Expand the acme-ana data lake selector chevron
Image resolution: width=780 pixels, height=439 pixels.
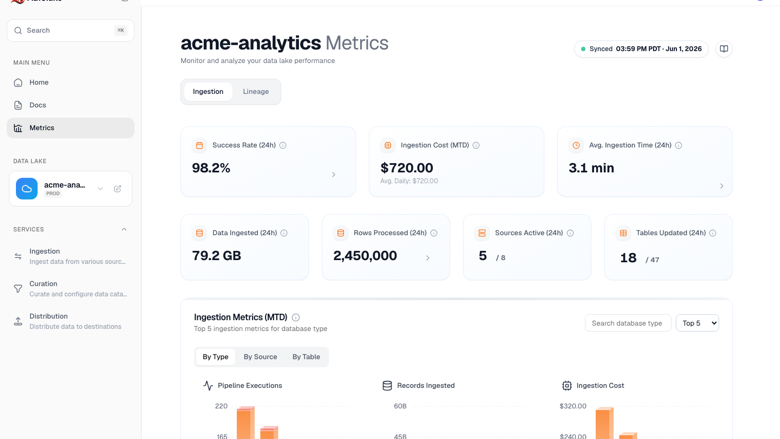pyautogui.click(x=100, y=189)
